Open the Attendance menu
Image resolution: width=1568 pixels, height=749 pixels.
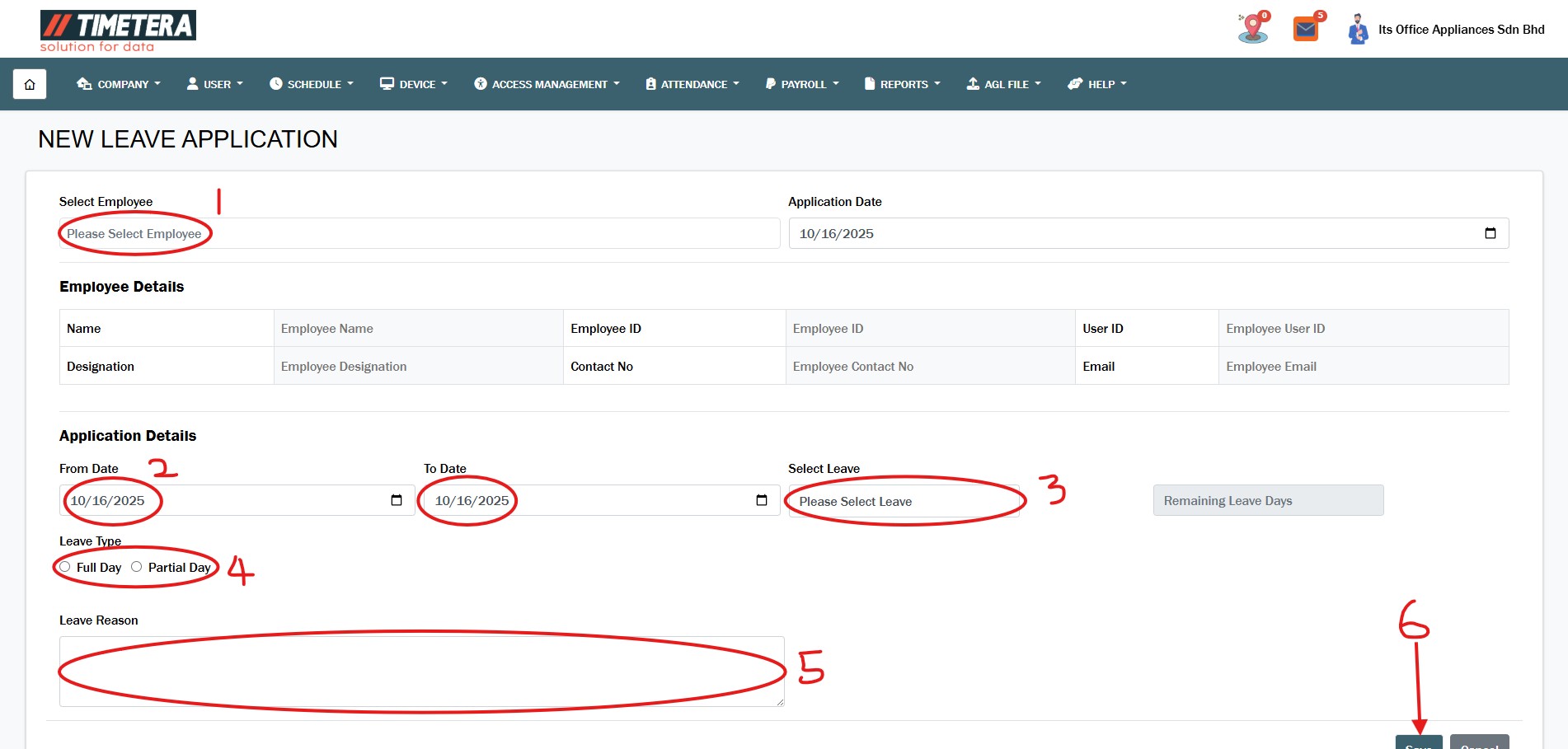pos(692,84)
